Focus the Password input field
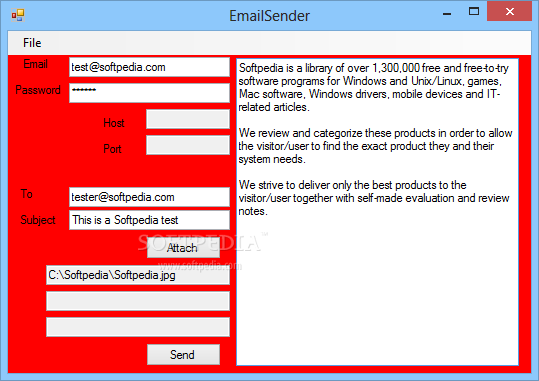 point(149,93)
